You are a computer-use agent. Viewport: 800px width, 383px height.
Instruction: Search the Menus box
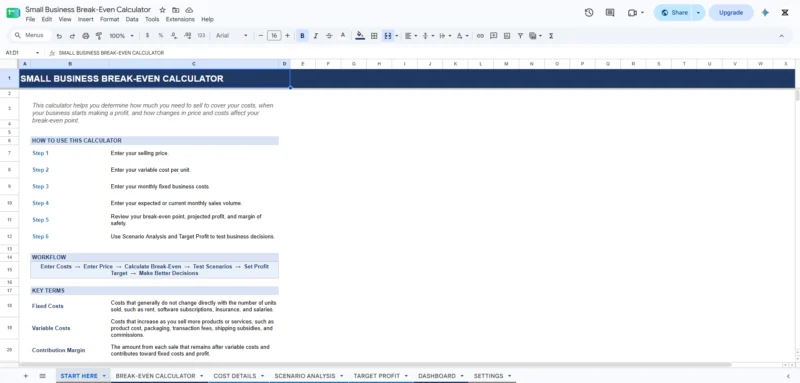[31, 36]
